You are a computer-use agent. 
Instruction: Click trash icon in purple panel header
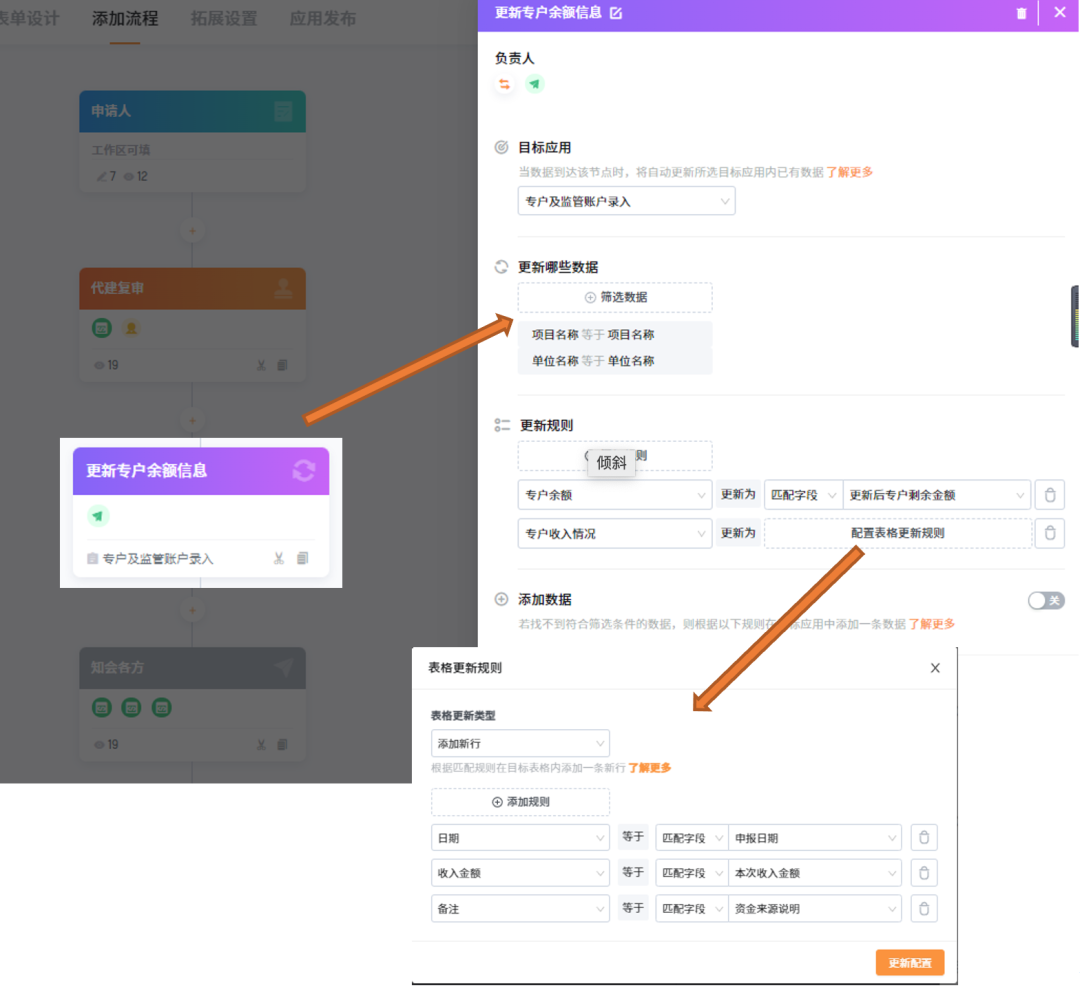[1021, 13]
